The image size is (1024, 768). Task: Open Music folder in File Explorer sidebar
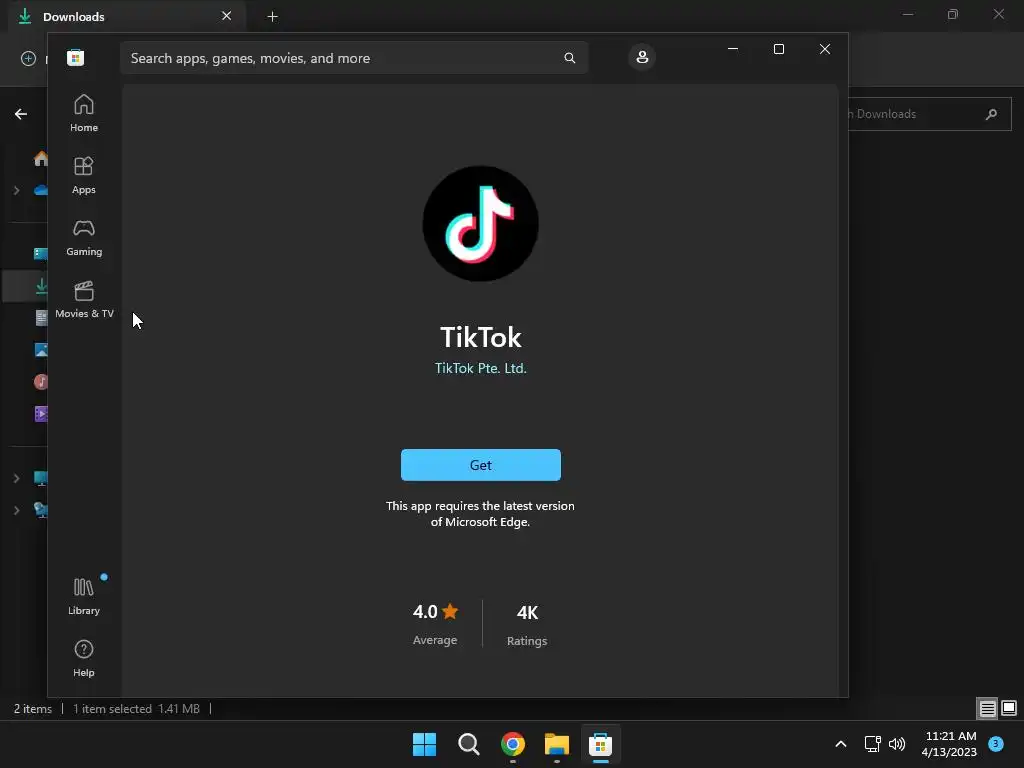40,381
